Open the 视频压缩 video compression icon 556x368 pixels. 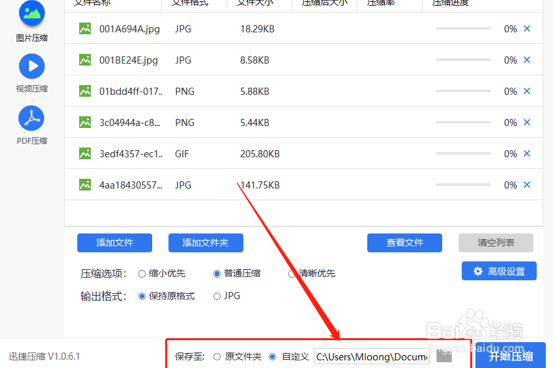coord(32,66)
